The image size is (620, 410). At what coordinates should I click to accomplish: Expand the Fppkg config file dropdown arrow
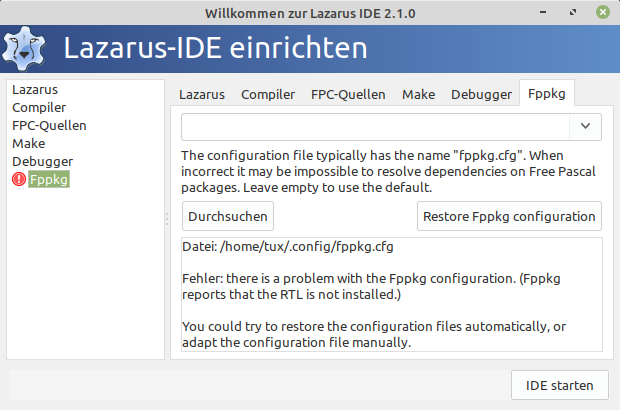tap(585, 127)
